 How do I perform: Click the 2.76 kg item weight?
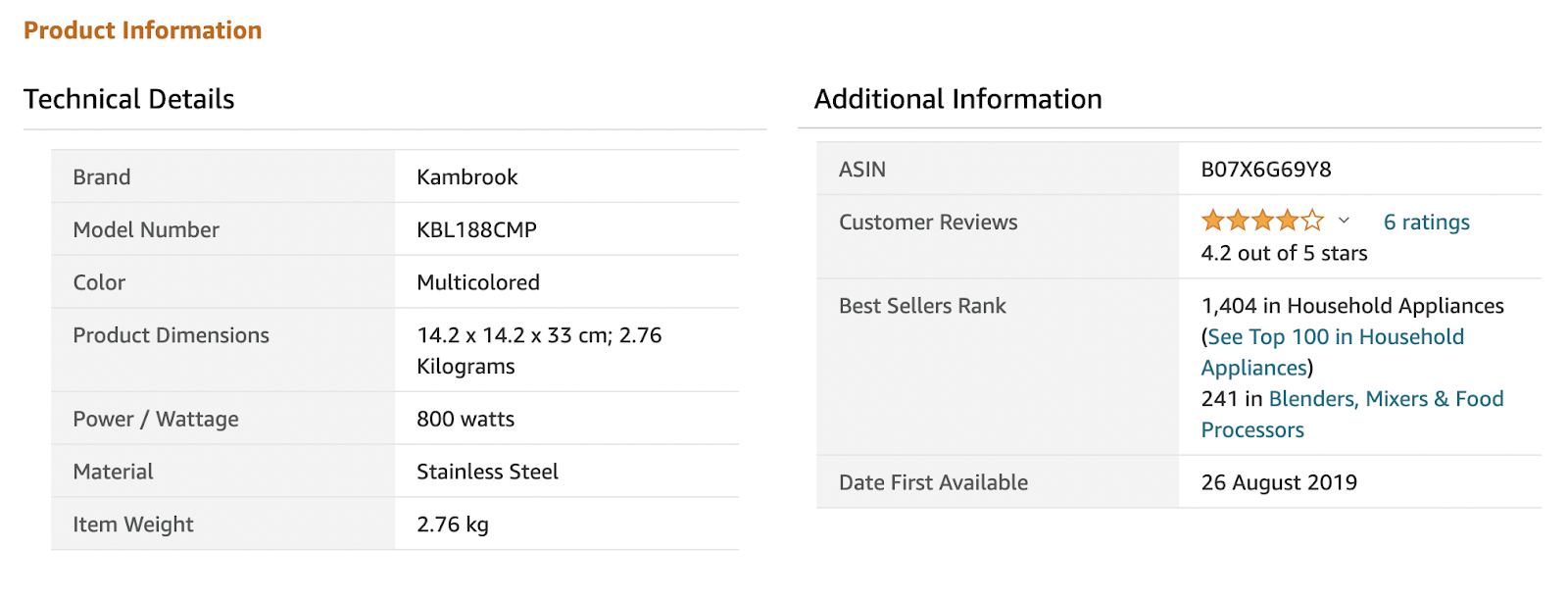pos(452,525)
